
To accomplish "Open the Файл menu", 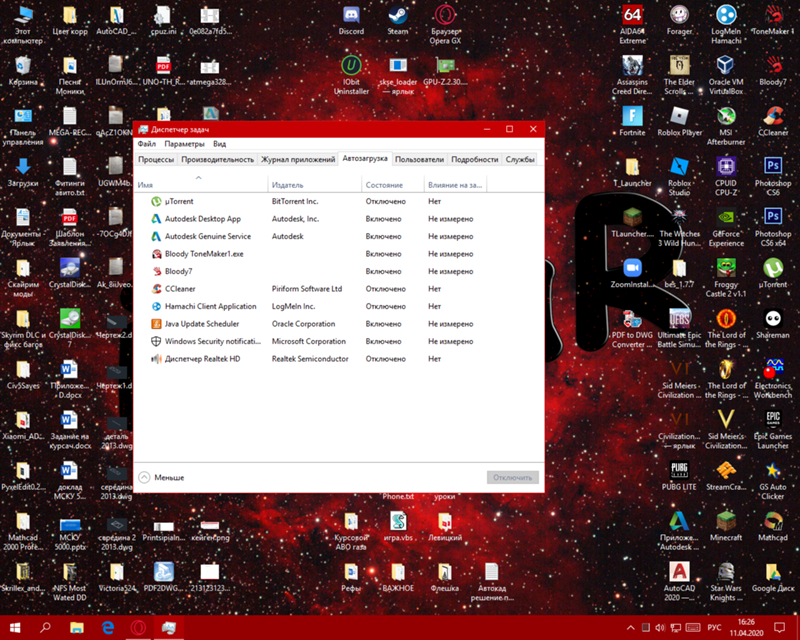I will point(146,144).
